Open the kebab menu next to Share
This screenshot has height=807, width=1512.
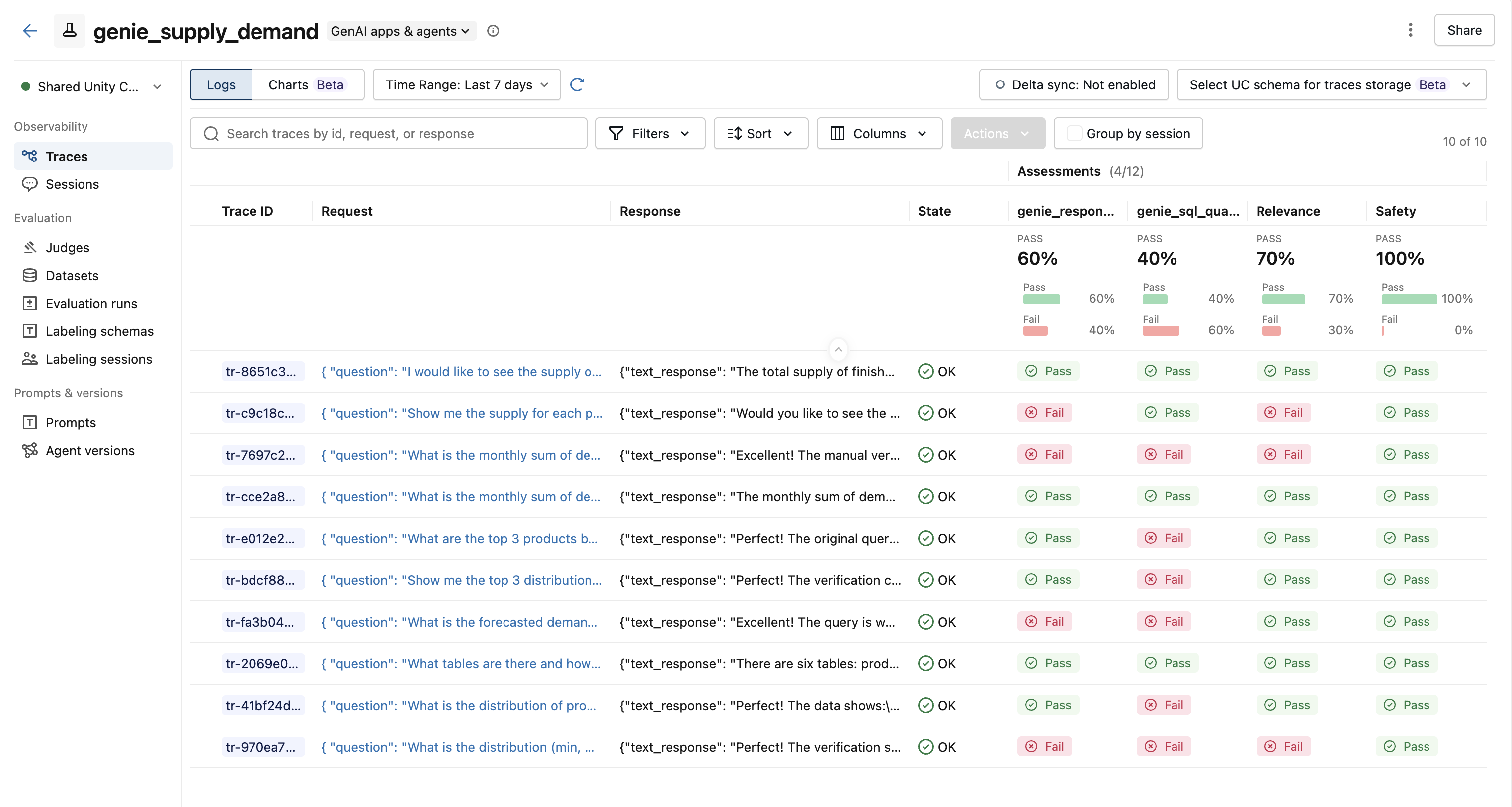coord(1410,30)
